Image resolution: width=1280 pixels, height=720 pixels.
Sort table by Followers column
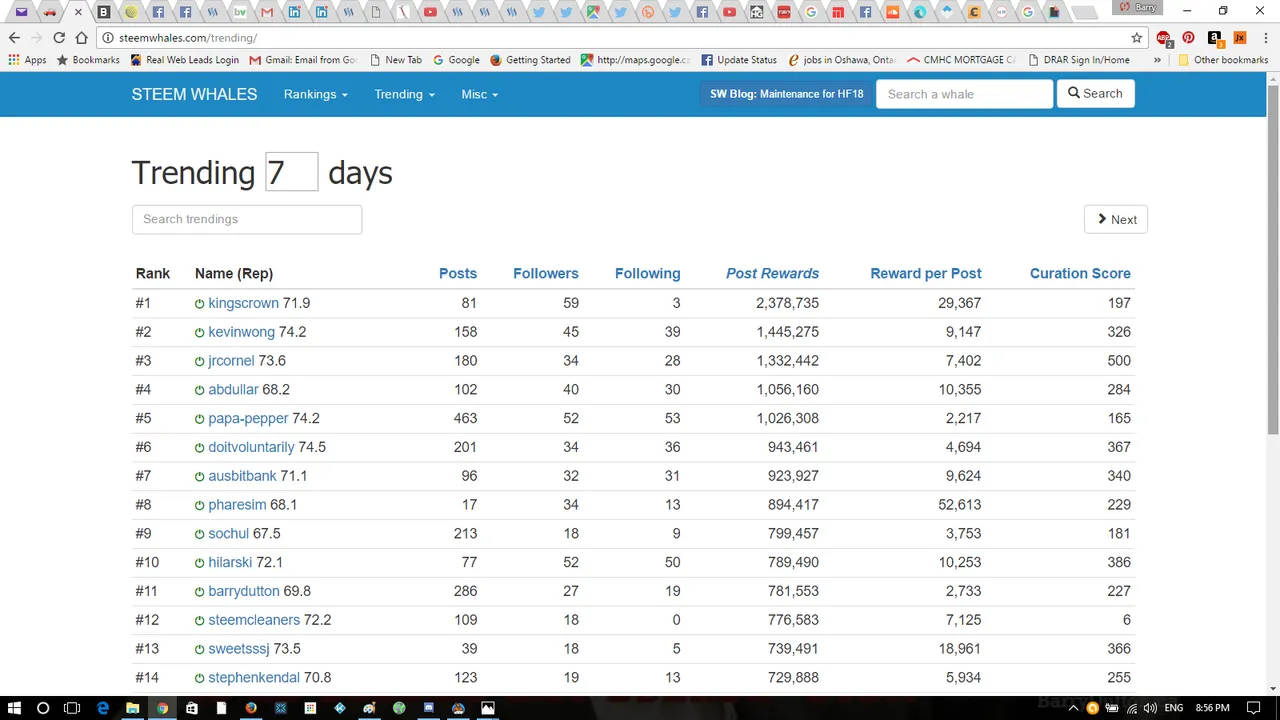[545, 273]
